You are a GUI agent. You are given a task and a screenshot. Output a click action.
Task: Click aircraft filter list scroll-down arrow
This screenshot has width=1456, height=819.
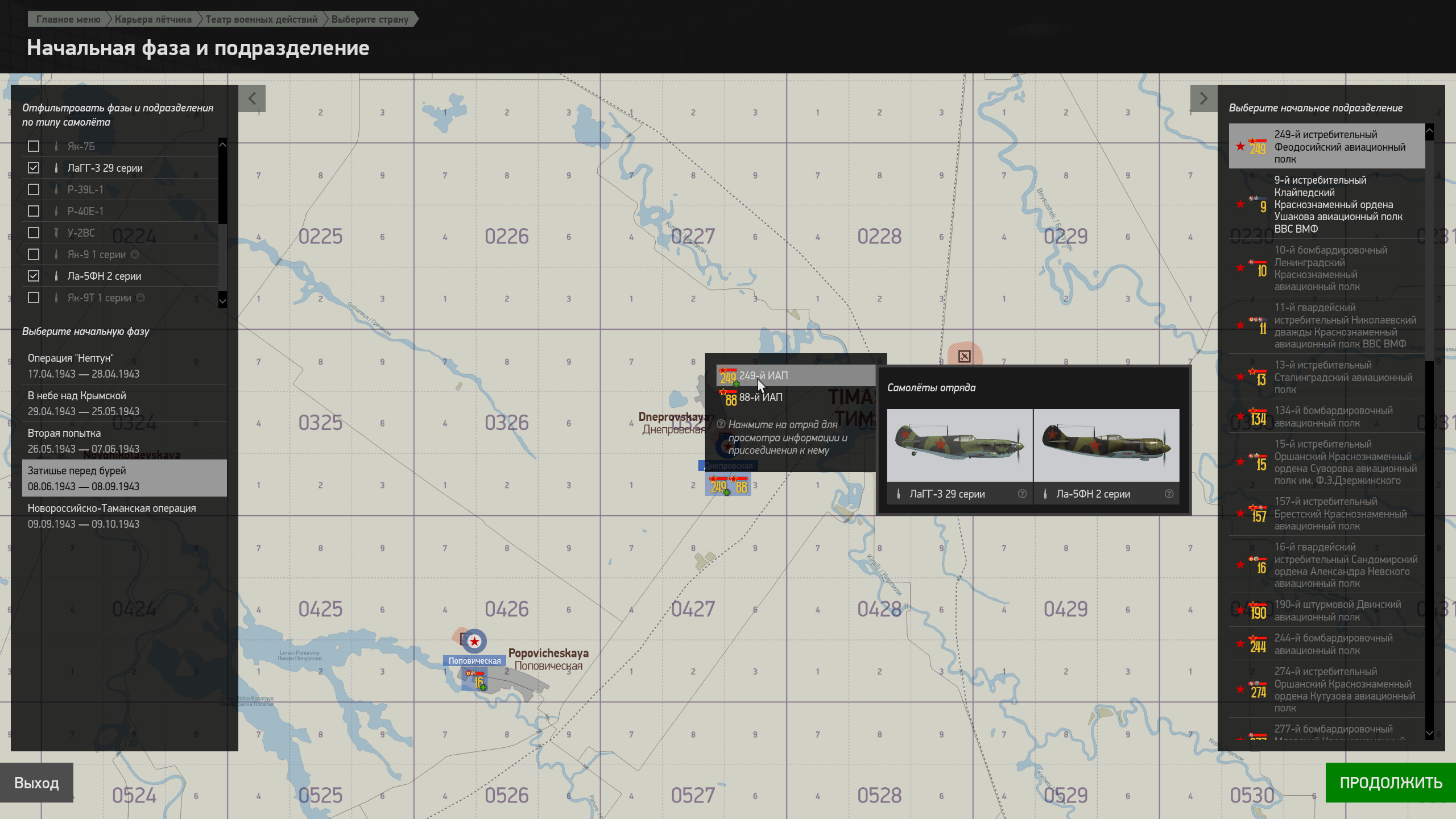[x=222, y=300]
